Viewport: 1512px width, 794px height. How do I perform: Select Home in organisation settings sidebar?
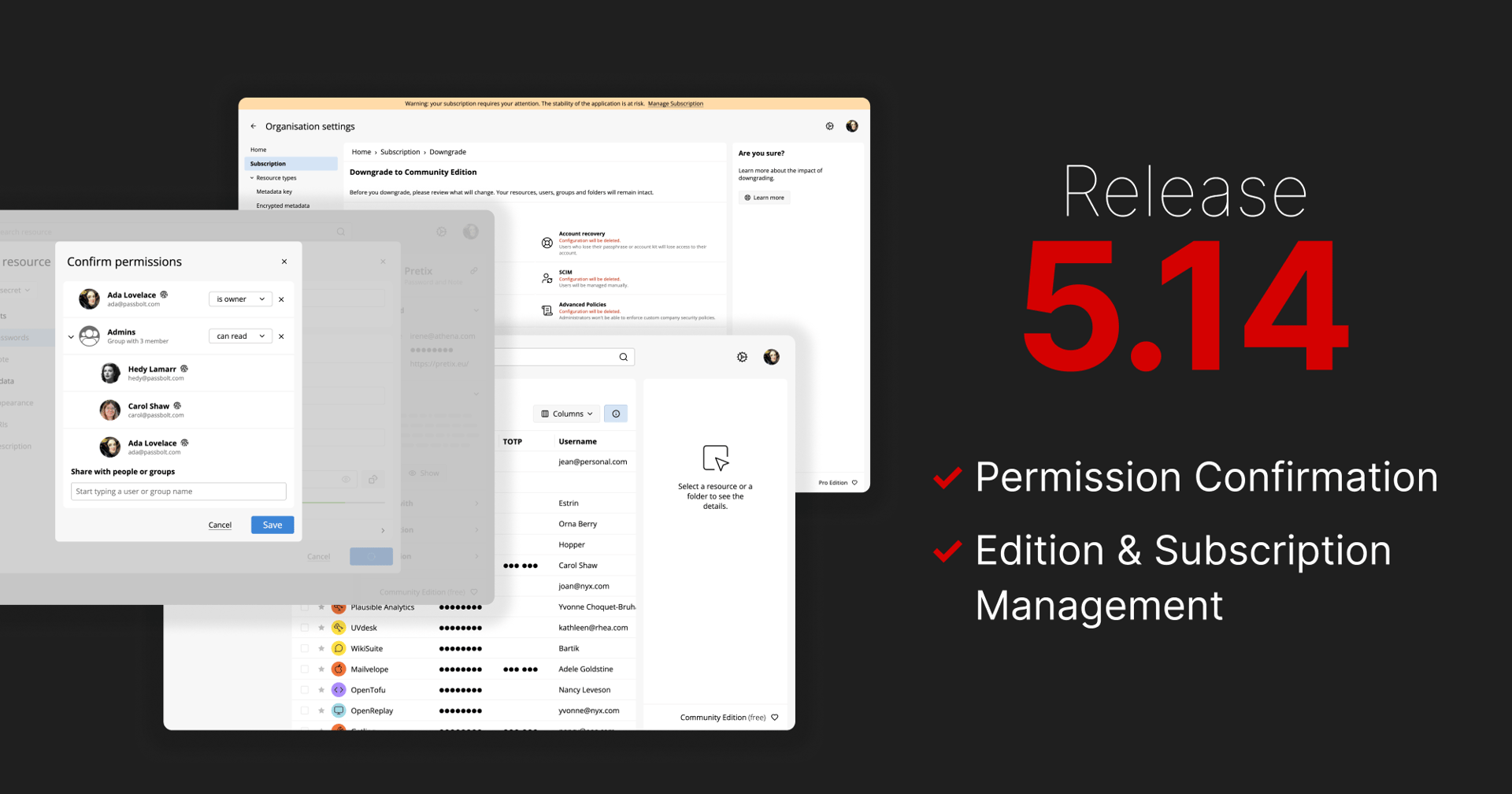[258, 150]
